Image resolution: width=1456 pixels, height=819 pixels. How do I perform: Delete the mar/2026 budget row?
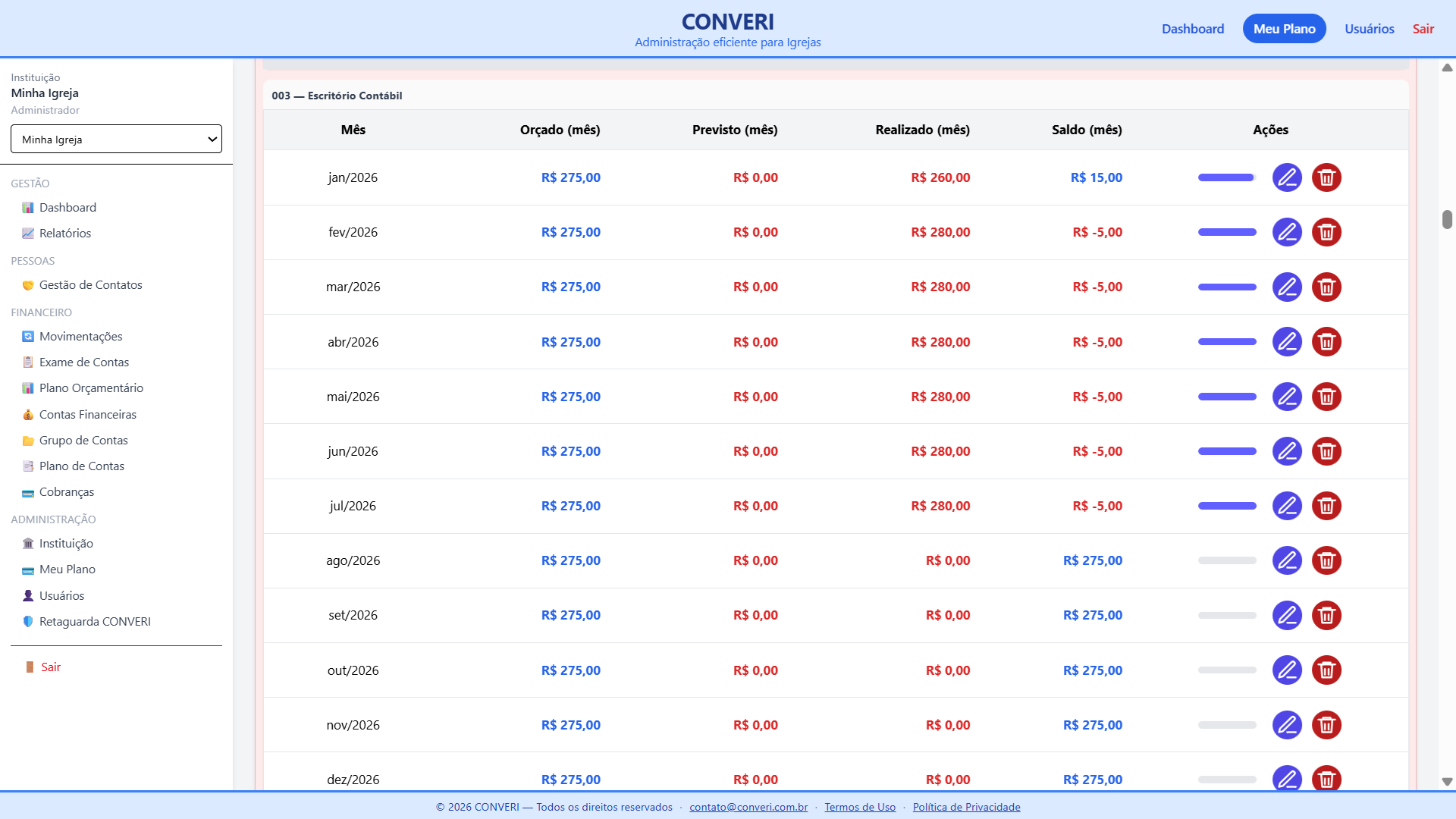(1326, 287)
